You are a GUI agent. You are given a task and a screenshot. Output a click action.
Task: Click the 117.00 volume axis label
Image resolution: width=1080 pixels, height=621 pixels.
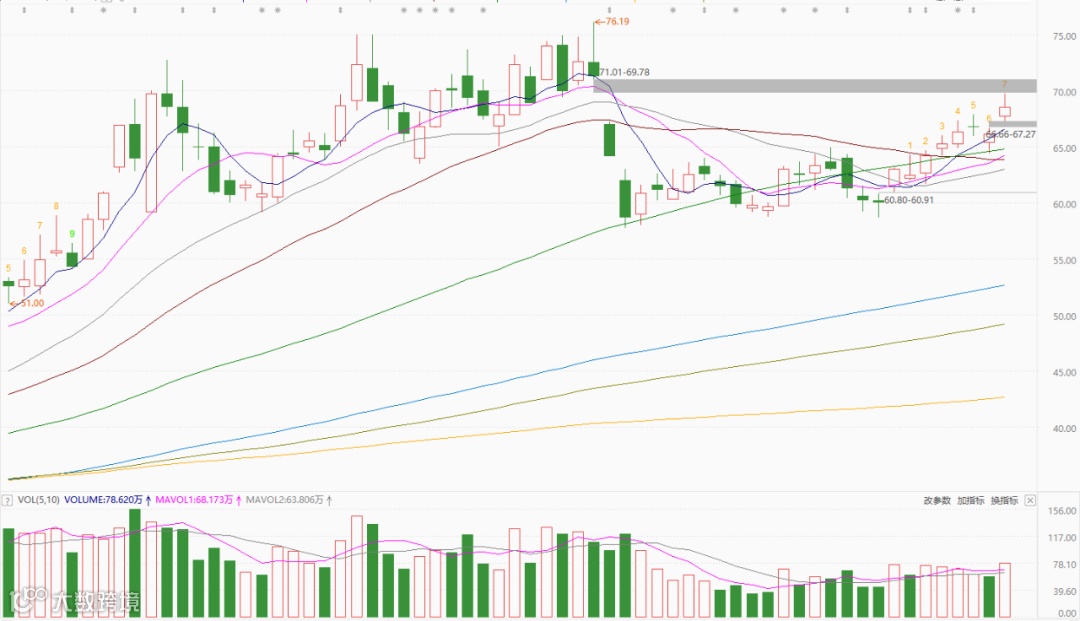[1062, 538]
